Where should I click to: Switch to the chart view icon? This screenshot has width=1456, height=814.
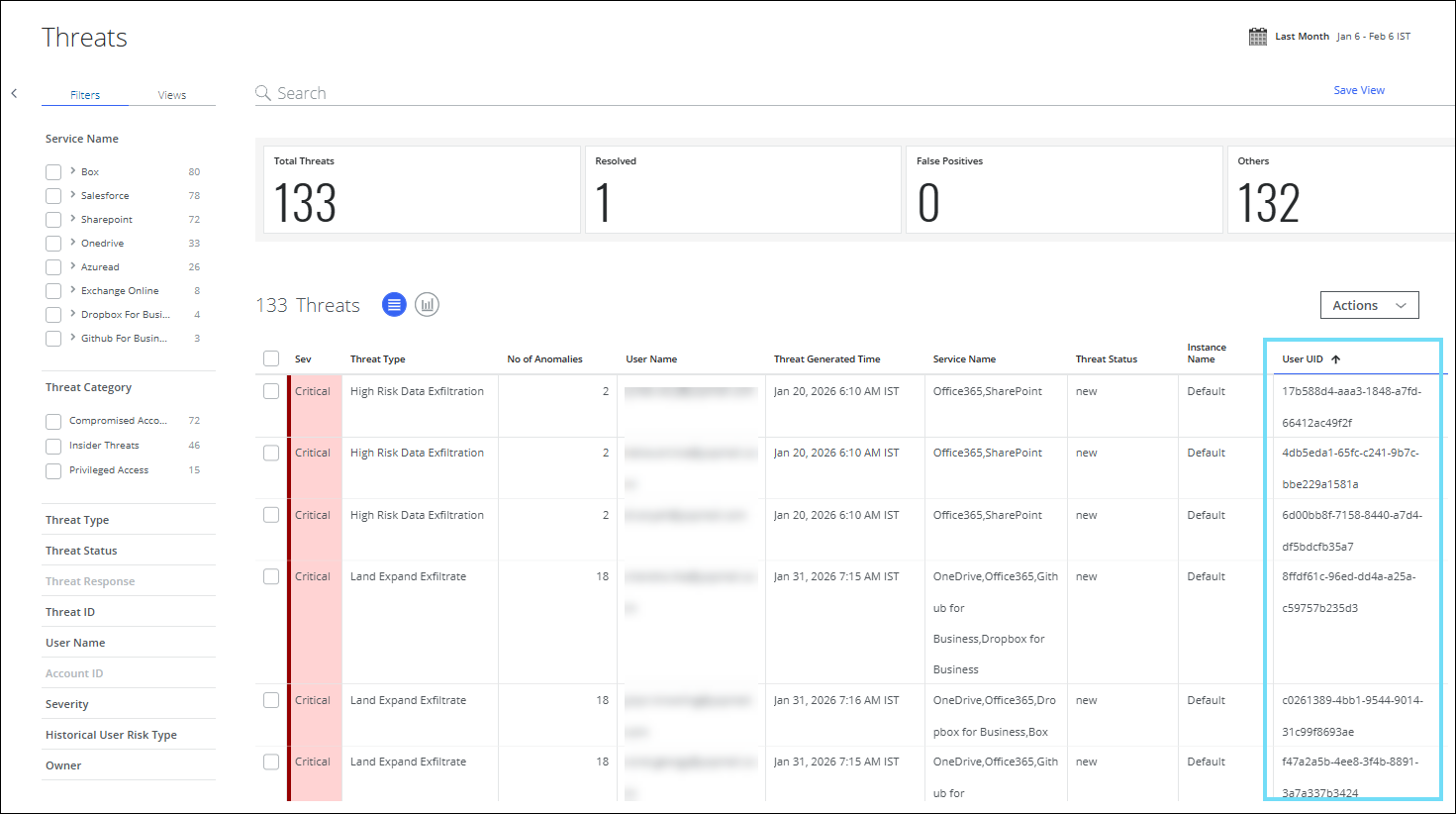point(427,305)
